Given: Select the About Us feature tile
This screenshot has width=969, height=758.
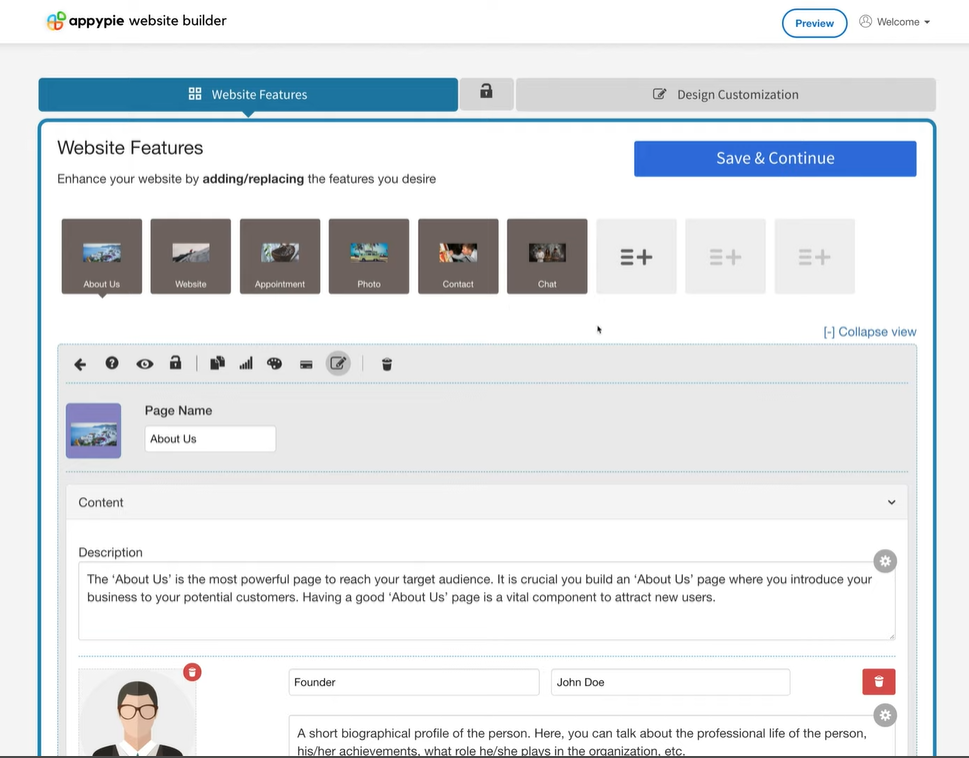Looking at the screenshot, I should [102, 256].
